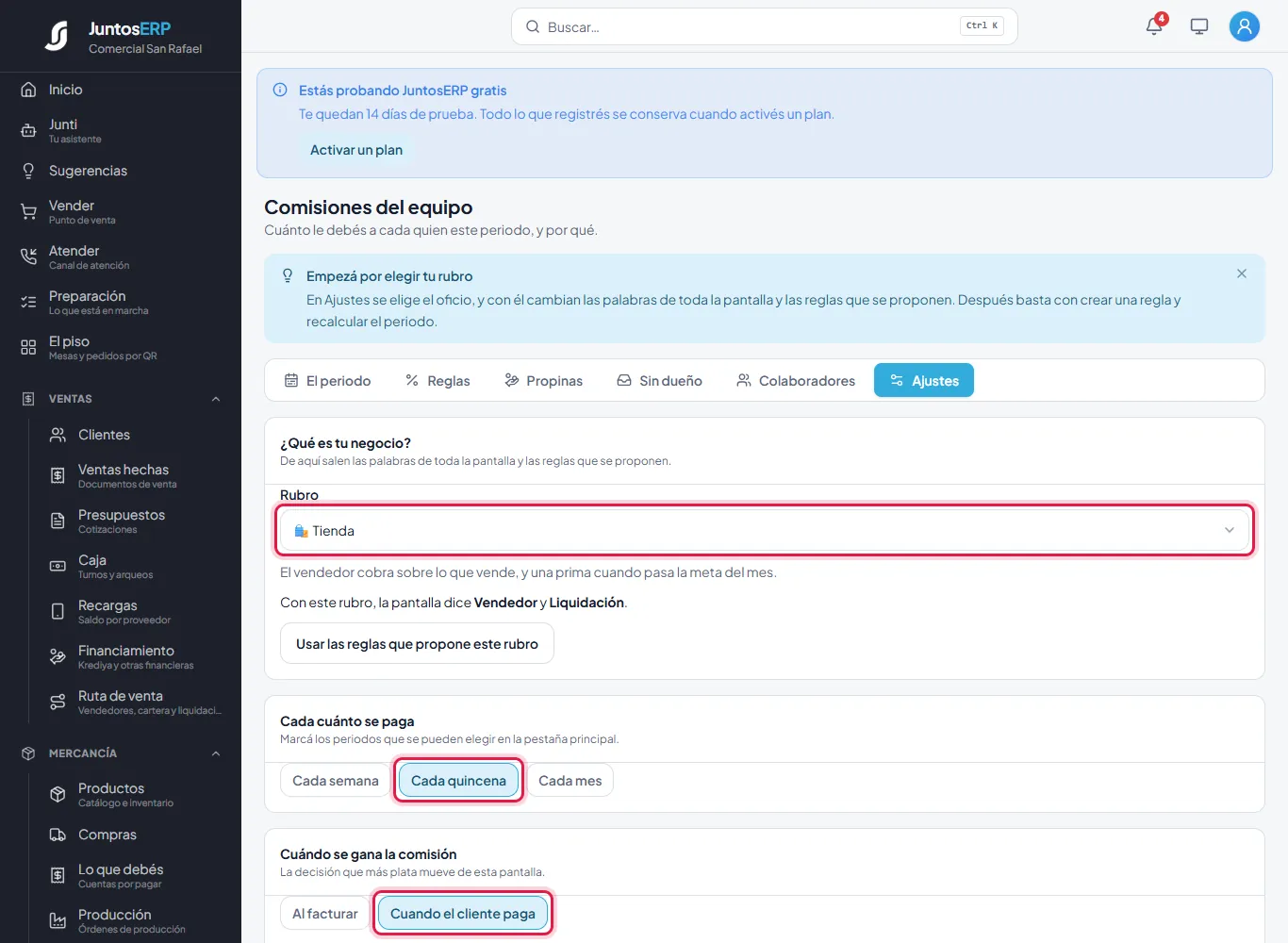Dismiss the Empezá por elegir tu rubro tip

pyautogui.click(x=1242, y=273)
